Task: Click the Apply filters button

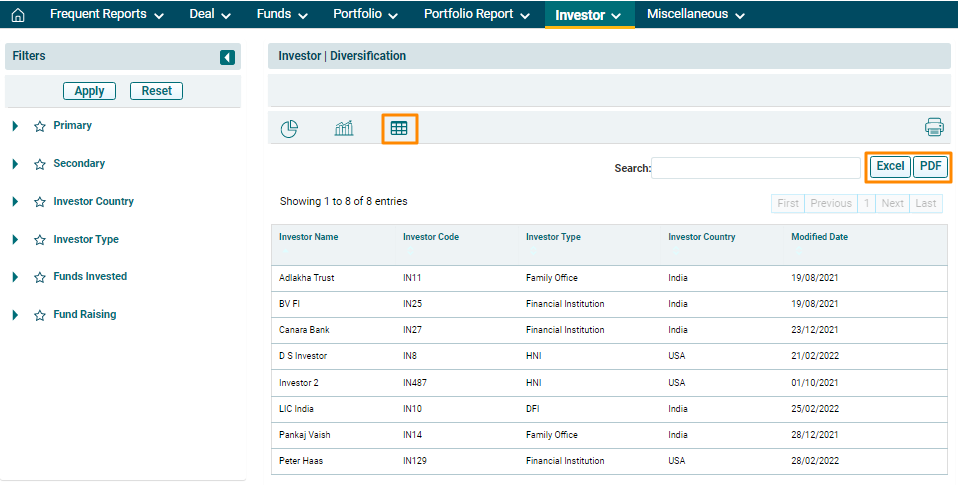Action: tap(89, 91)
